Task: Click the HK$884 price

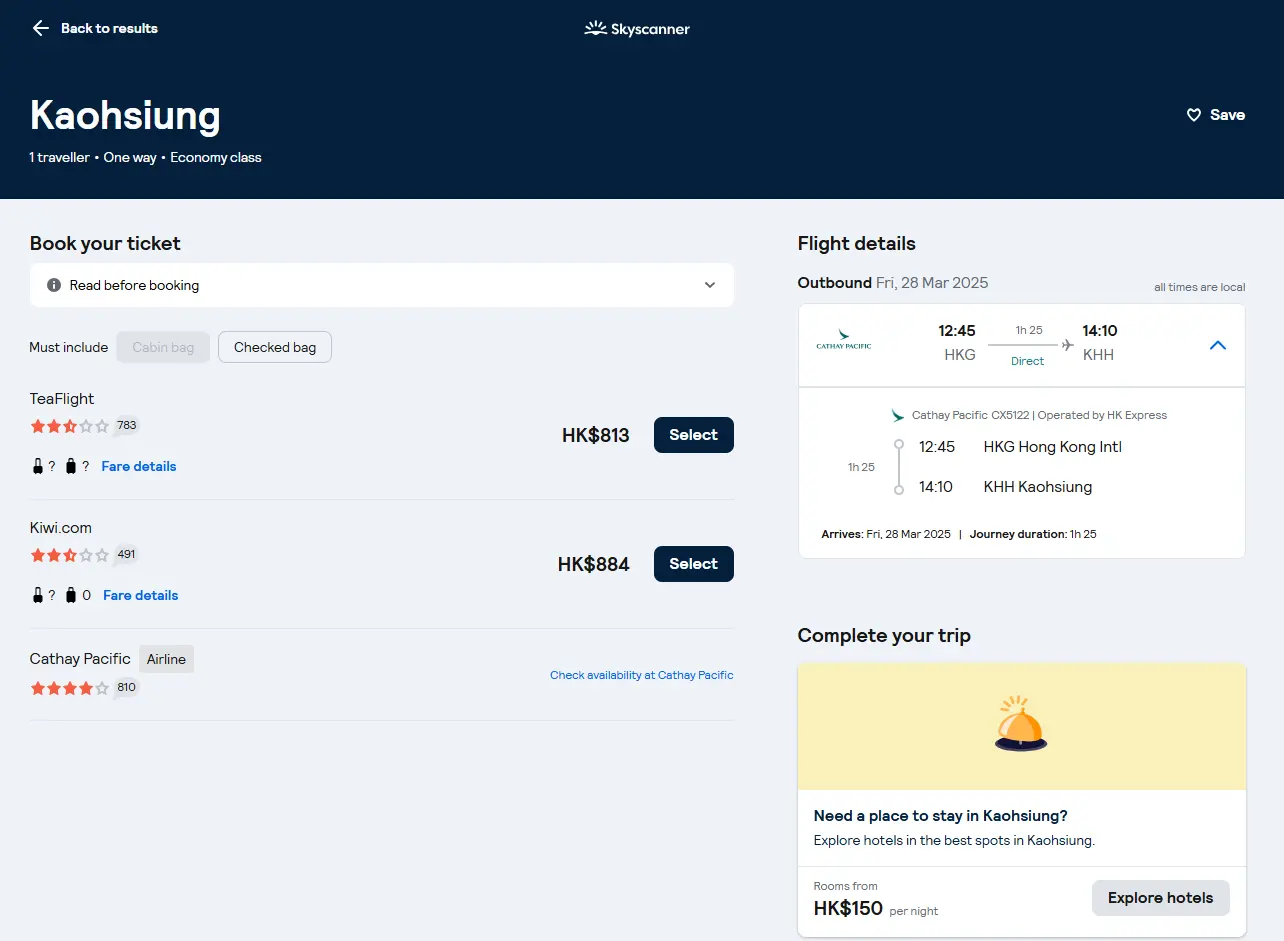Action: pos(594,564)
